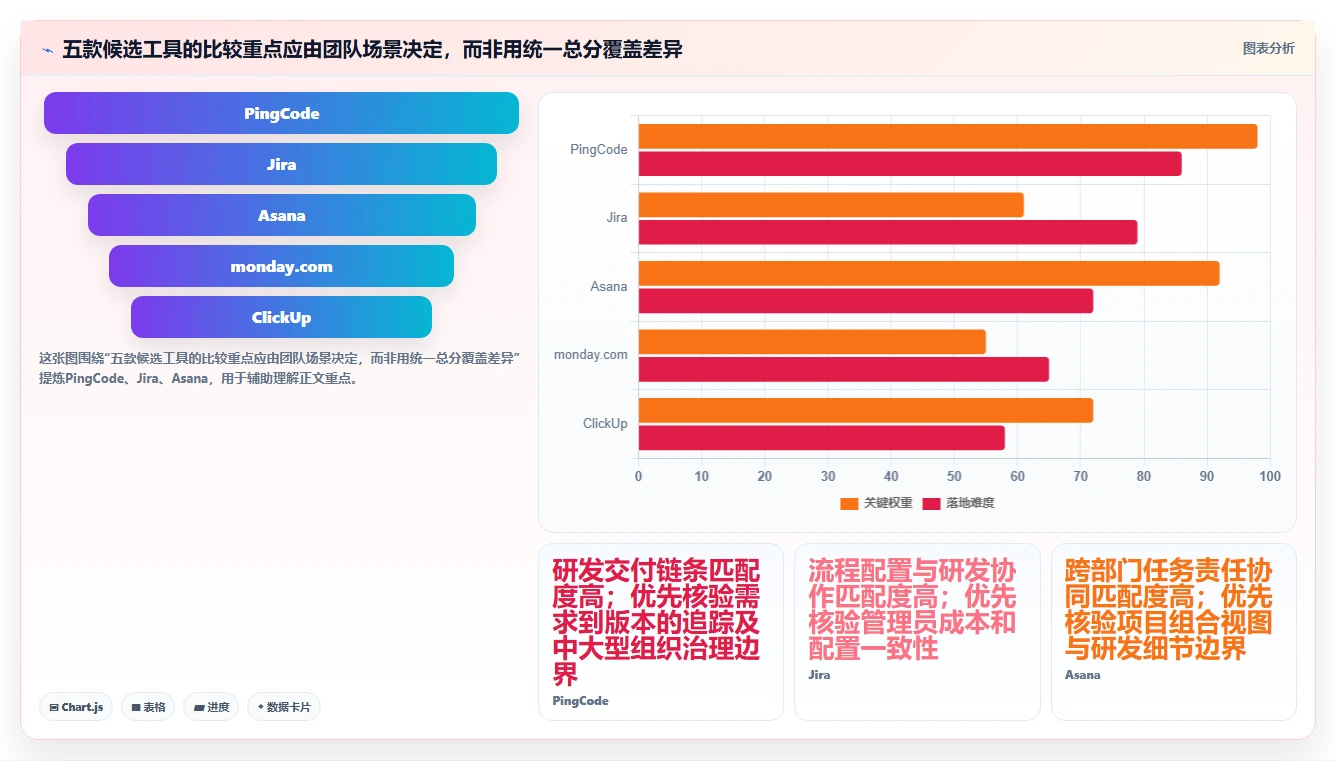
Task: Click the Asana y-axis label
Action: [609, 287]
